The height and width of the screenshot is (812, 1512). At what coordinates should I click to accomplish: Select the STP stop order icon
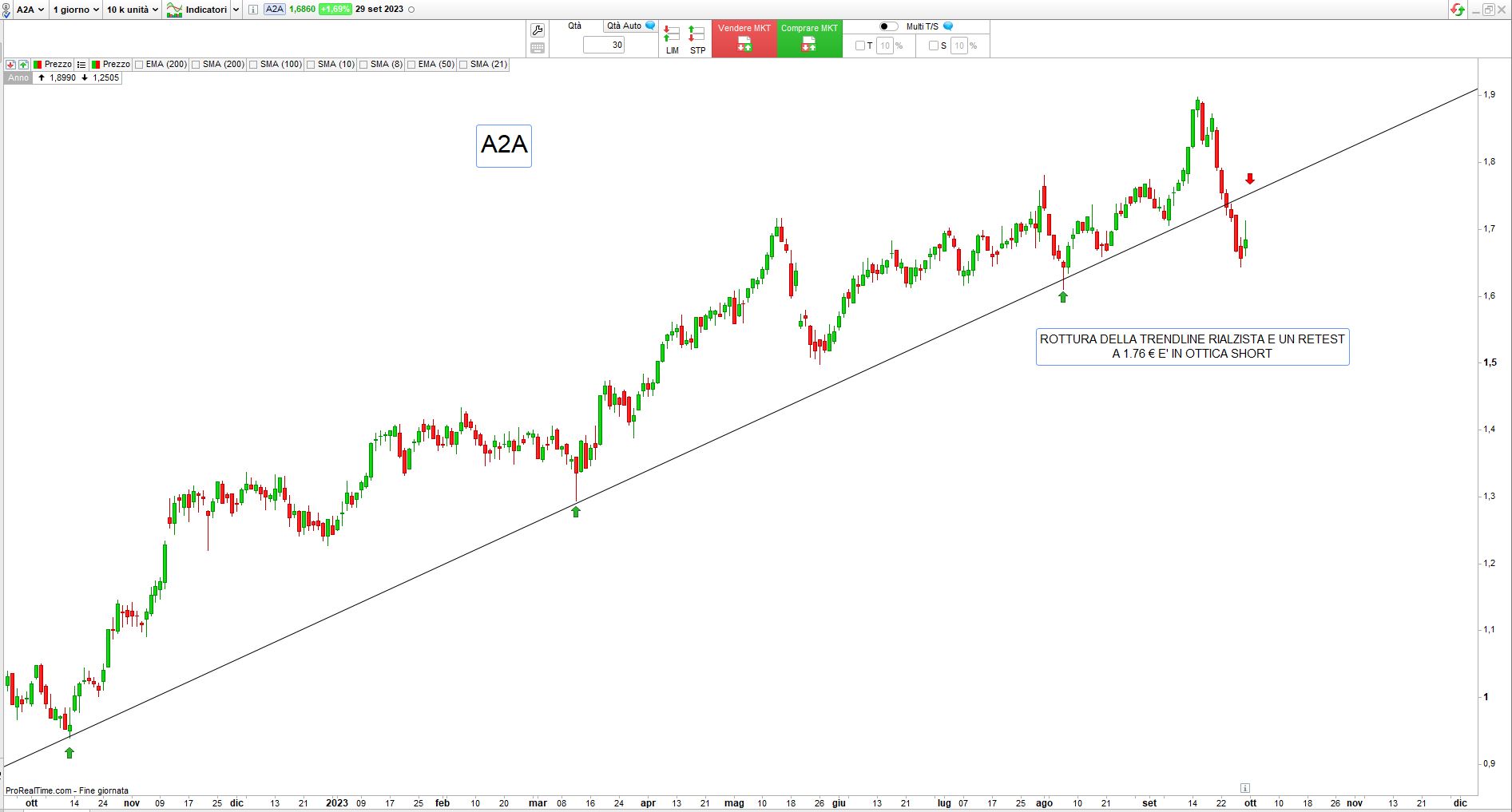pyautogui.click(x=697, y=39)
